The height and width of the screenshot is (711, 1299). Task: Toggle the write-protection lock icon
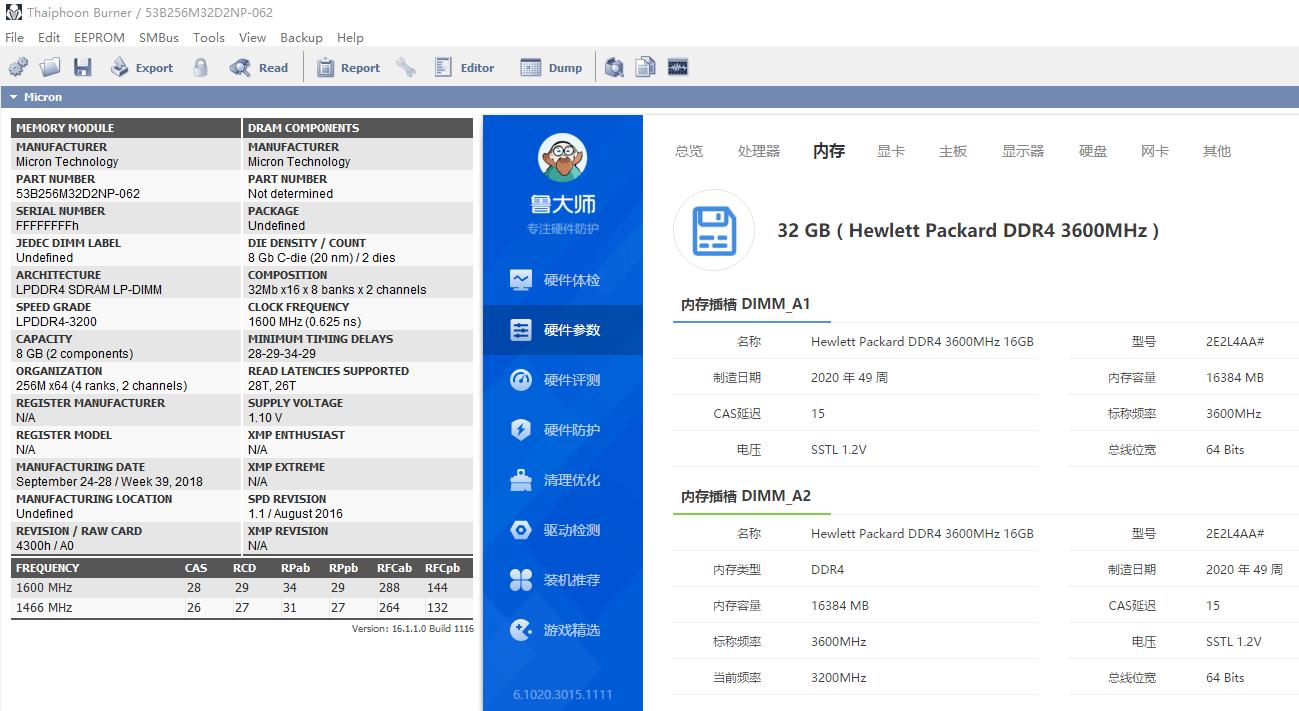pyautogui.click(x=200, y=67)
